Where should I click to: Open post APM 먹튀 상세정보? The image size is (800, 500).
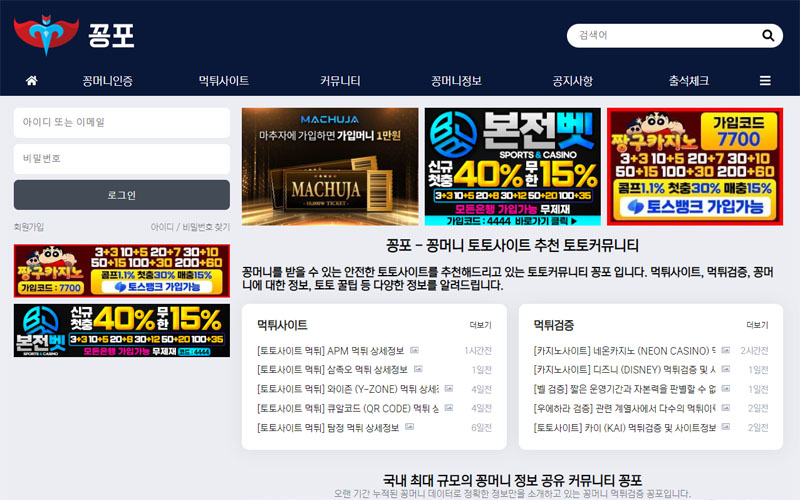pos(331,351)
